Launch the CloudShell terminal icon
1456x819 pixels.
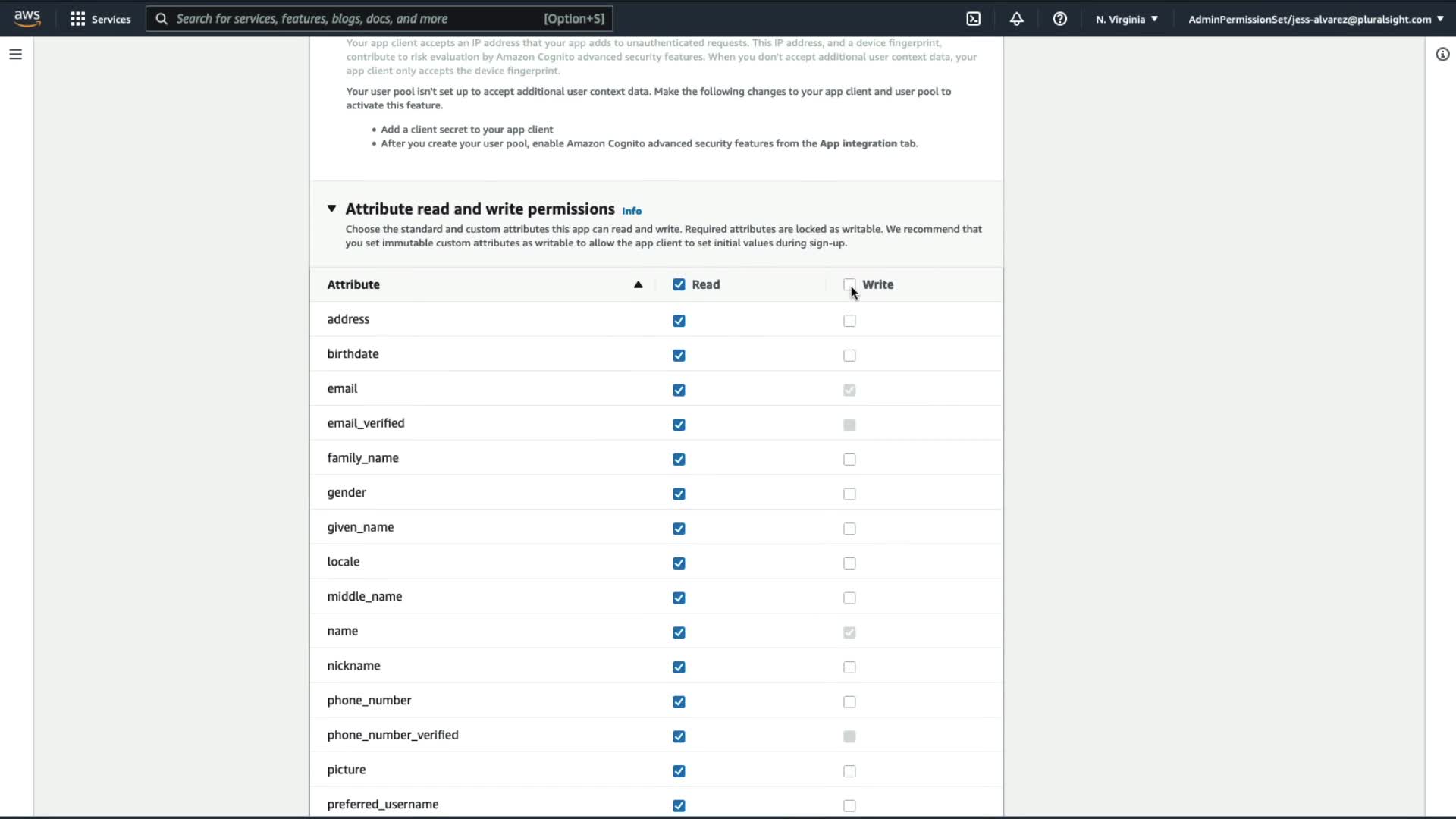(x=974, y=19)
